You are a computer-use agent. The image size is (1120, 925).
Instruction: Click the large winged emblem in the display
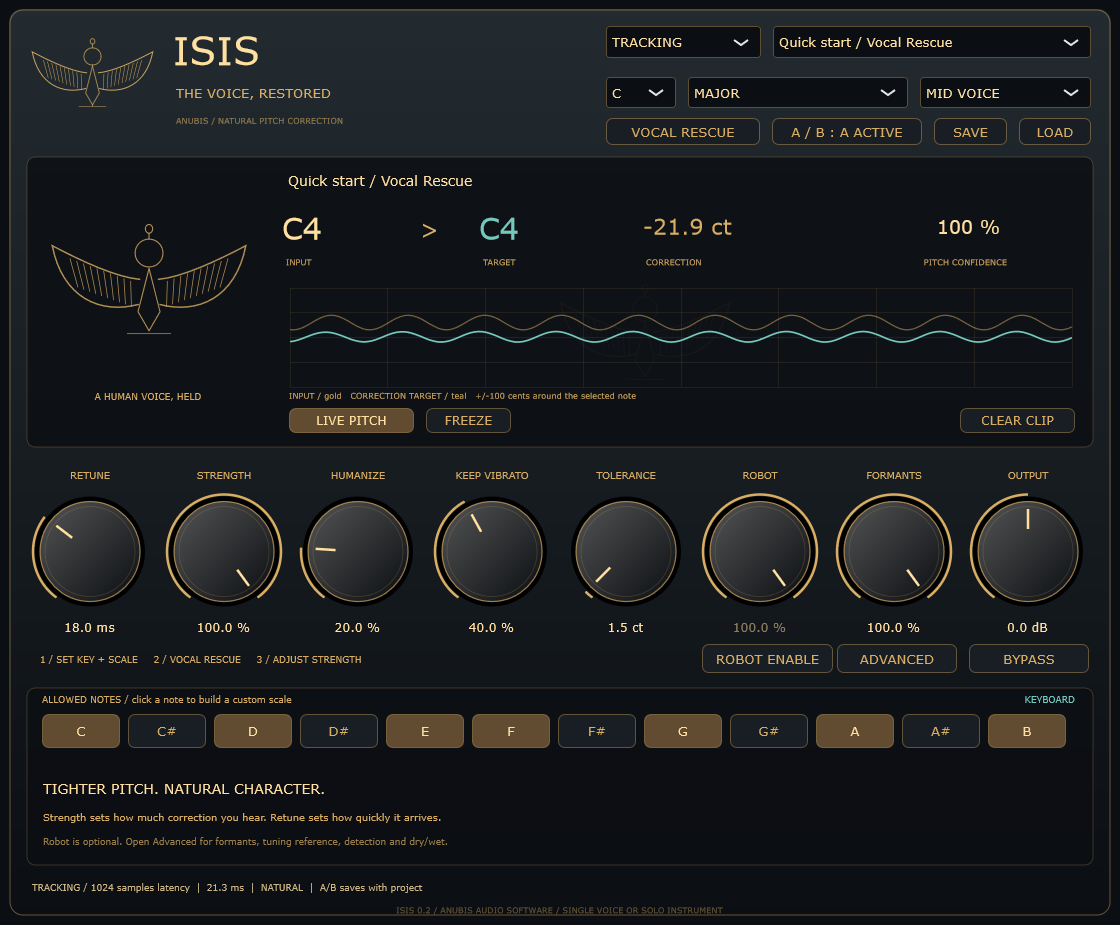click(x=149, y=280)
